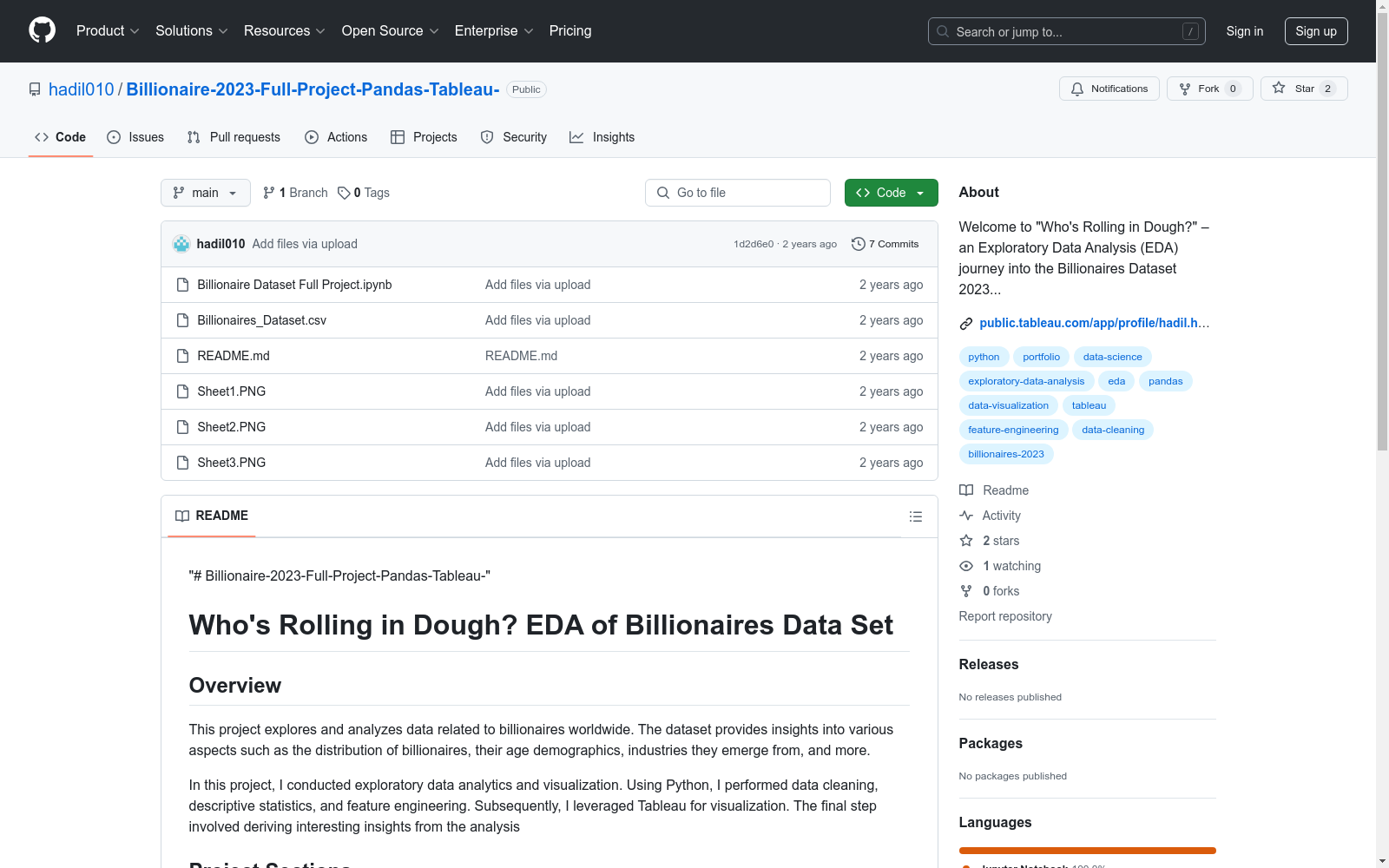The width and height of the screenshot is (1389, 868).
Task: Open the Billionaires_Dataset.csv file
Action: [x=262, y=320]
